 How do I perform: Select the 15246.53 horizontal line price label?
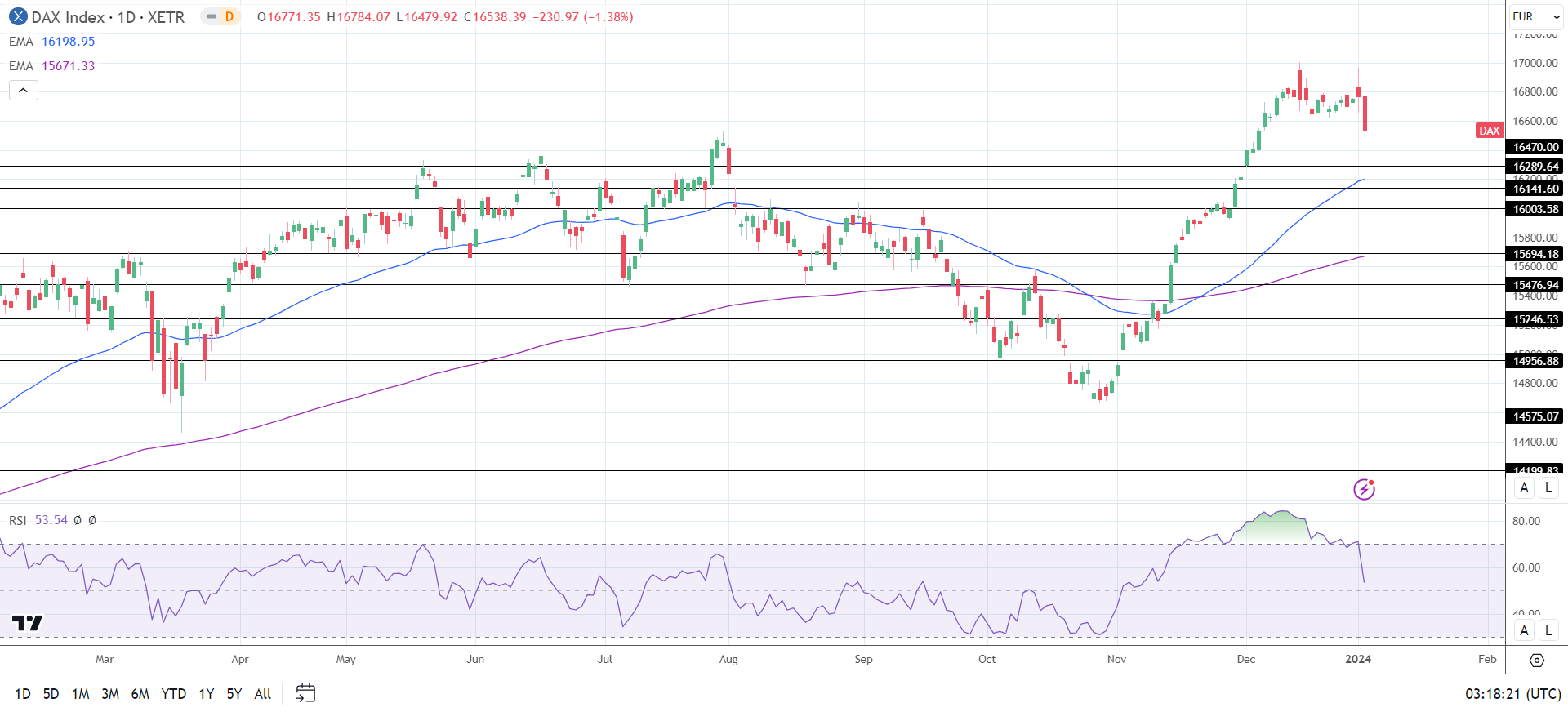point(1535,319)
